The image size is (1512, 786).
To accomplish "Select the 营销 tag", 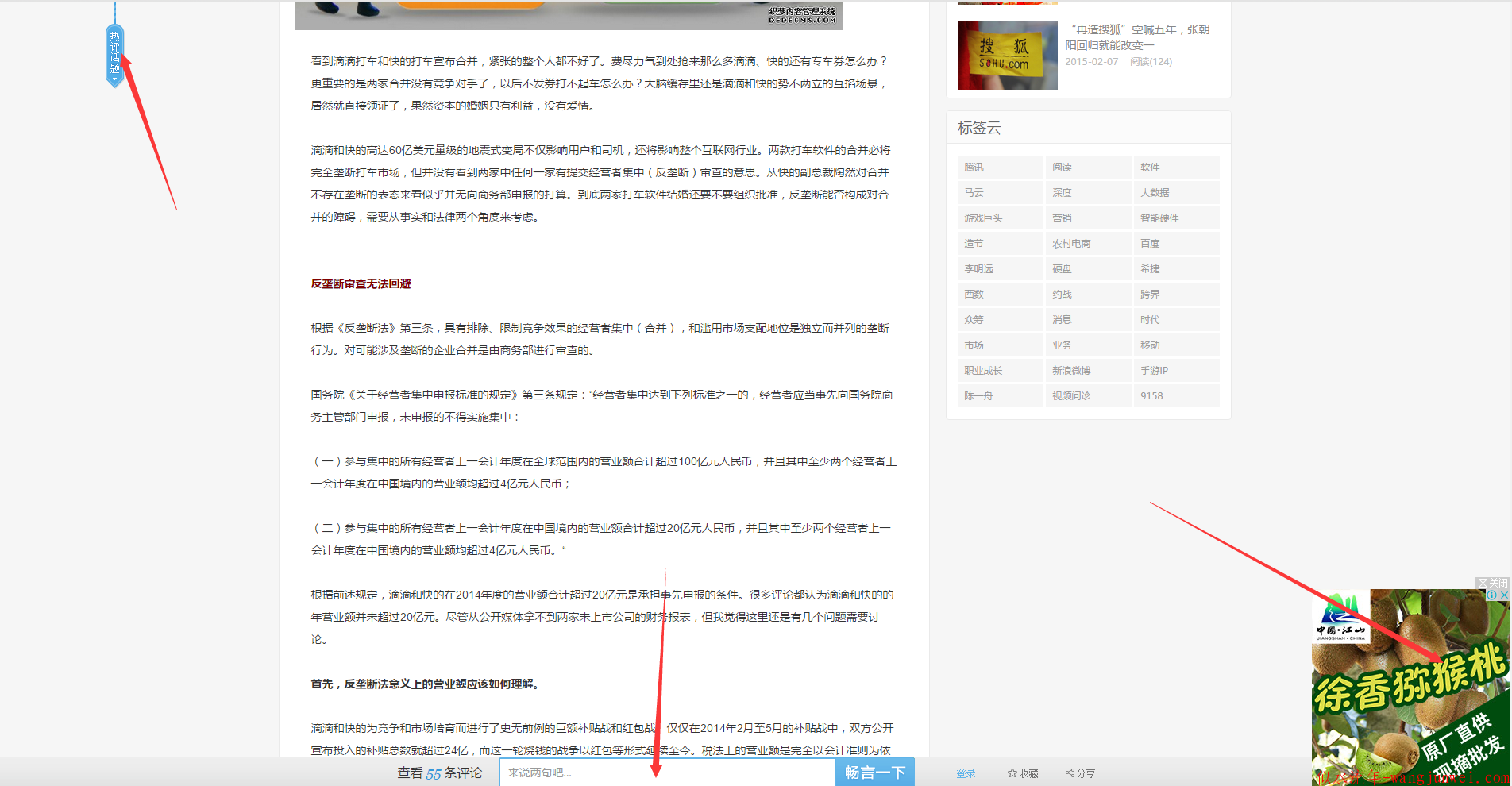I will (1089, 218).
